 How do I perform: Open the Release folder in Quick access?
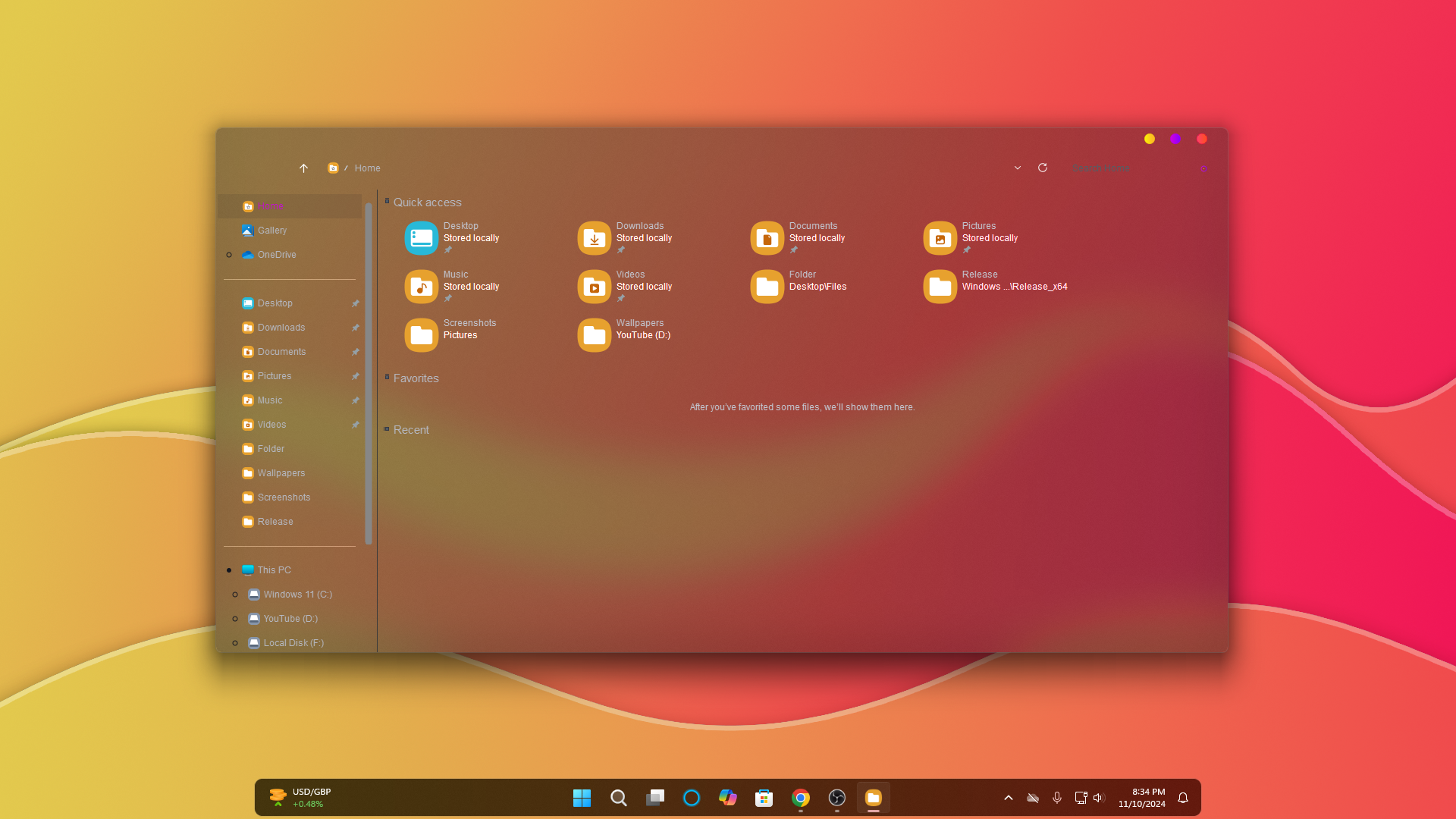(940, 287)
